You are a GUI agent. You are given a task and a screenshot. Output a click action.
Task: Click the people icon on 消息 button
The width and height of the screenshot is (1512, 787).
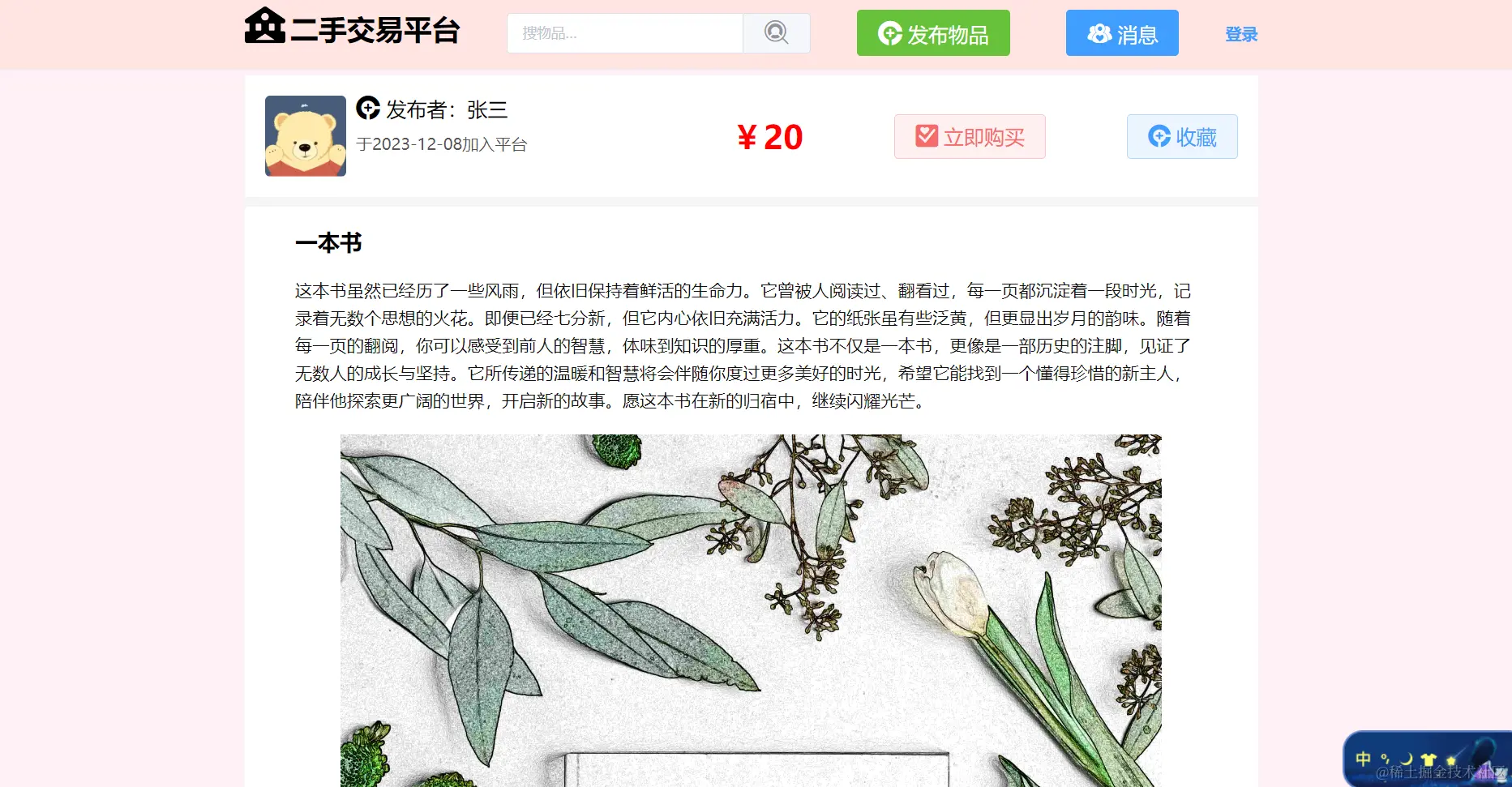click(1099, 33)
